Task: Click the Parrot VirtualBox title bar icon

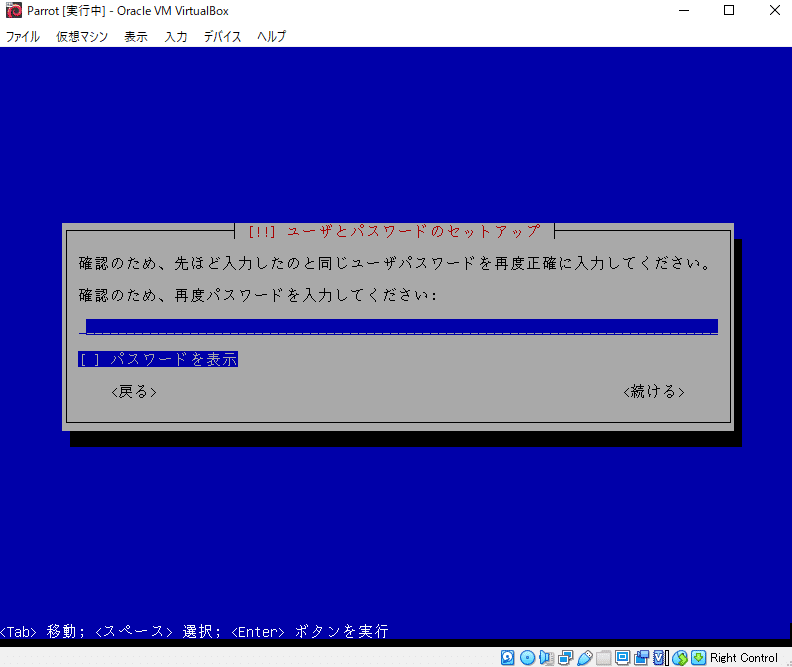Action: click(x=14, y=10)
